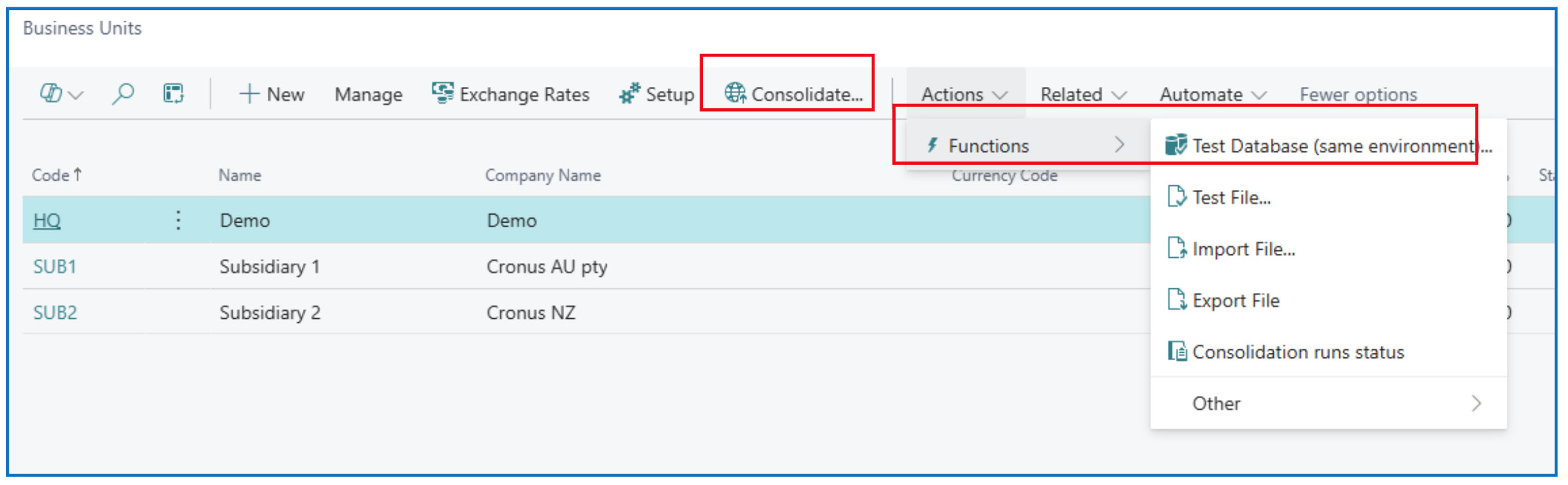Click the Manage menu item

click(368, 94)
